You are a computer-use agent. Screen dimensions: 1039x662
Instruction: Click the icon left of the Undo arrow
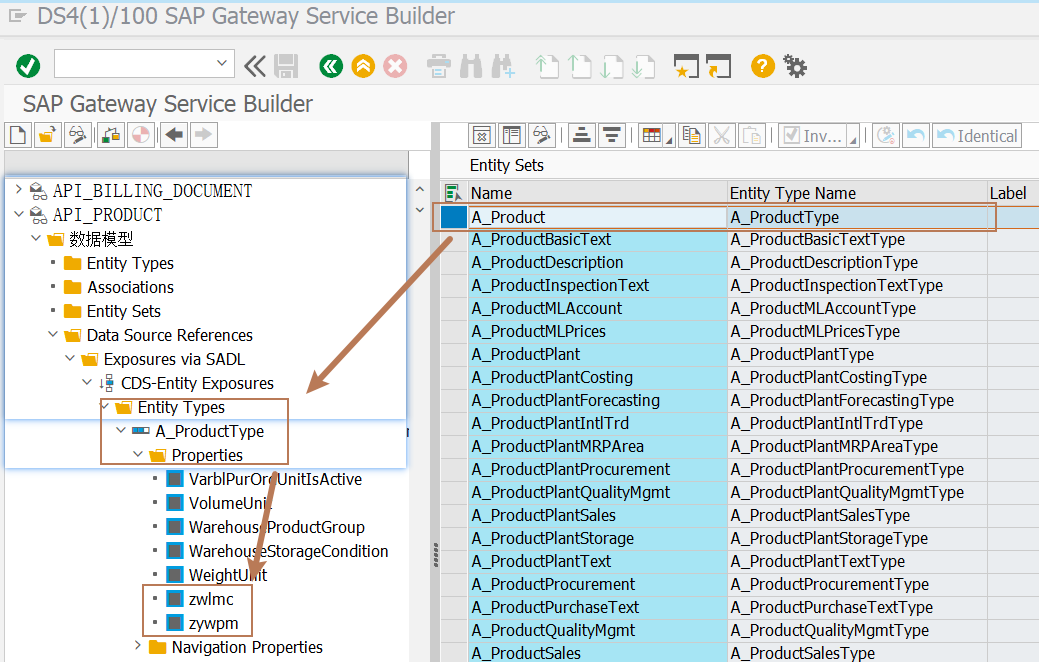(886, 136)
